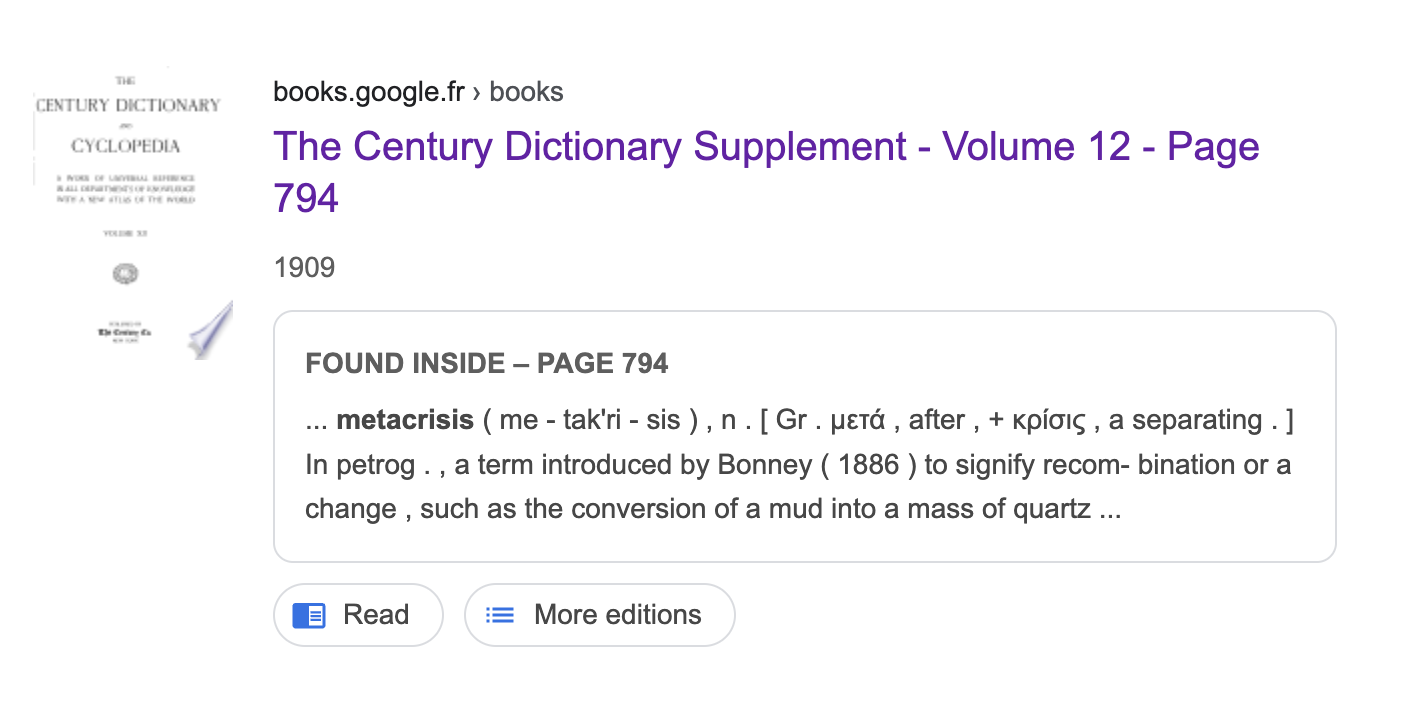The width and height of the screenshot is (1421, 704).
Task: Click the Century Dictionary cover thumbnail title
Action: click(128, 105)
